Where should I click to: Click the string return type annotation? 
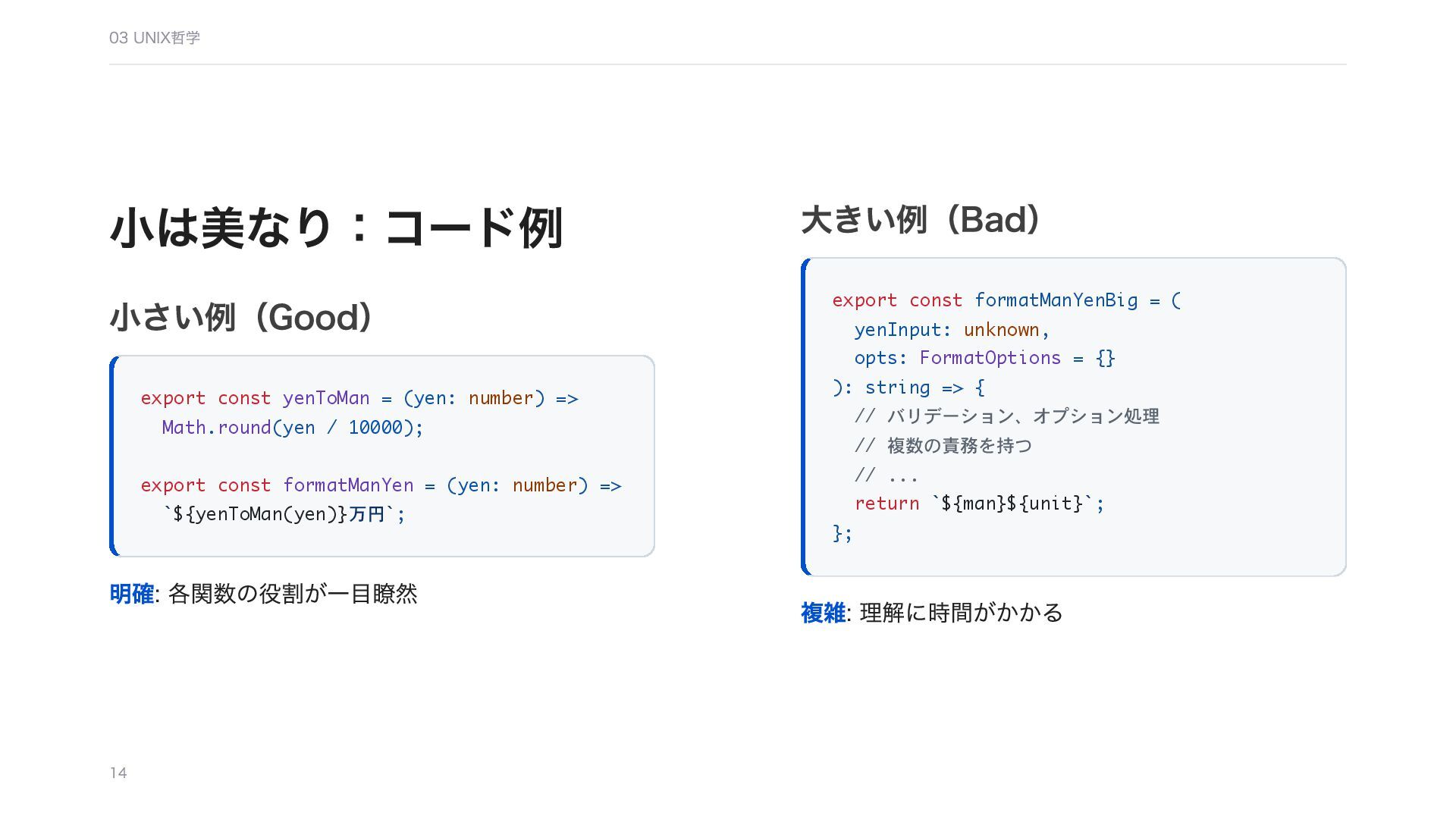click(x=897, y=388)
